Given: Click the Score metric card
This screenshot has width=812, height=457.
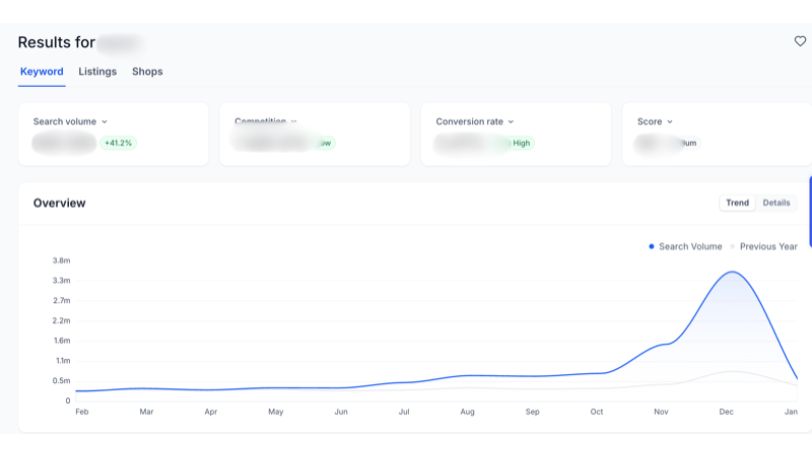Looking at the screenshot, I should pyautogui.click(x=715, y=133).
